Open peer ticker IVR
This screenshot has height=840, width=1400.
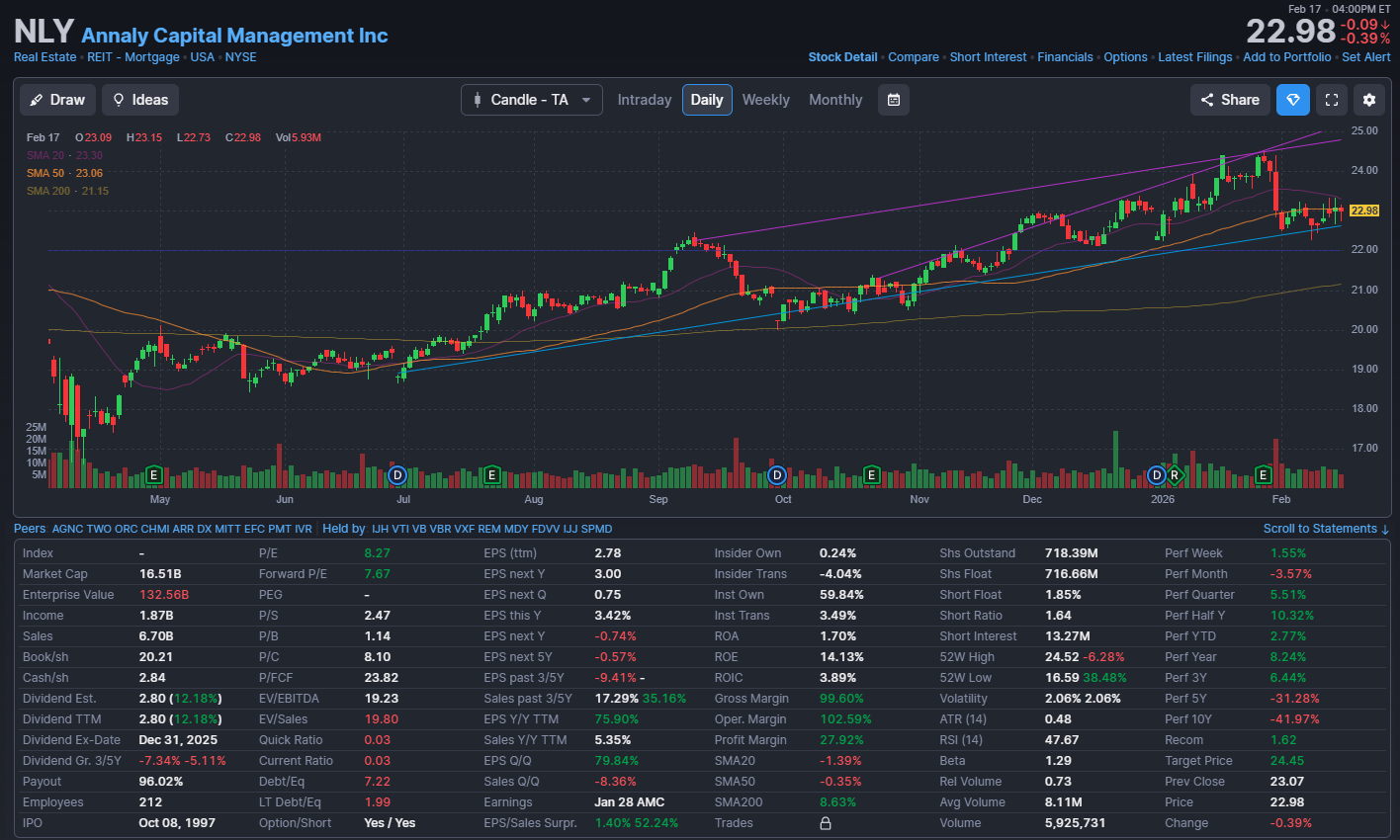coord(304,529)
